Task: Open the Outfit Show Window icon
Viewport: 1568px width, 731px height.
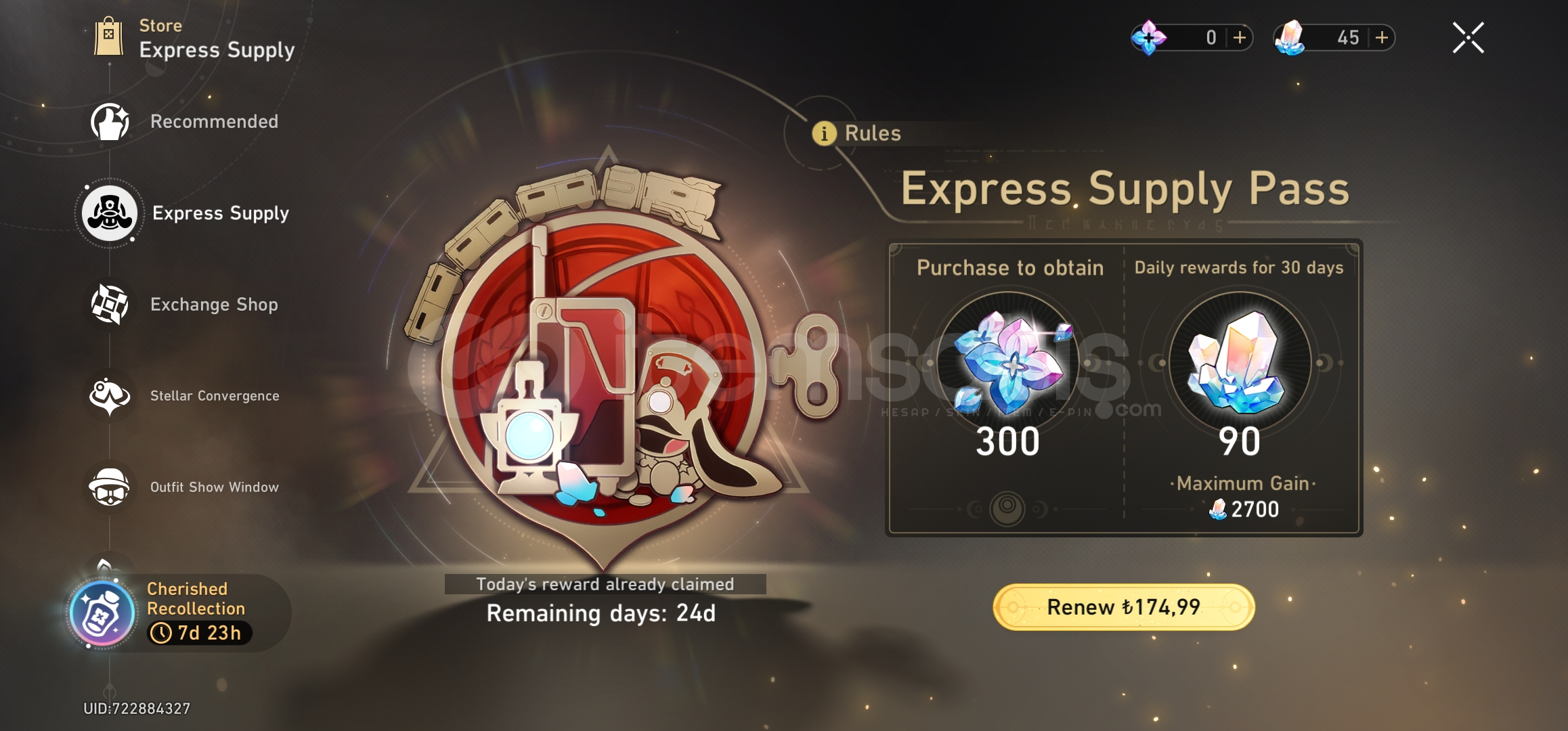Action: [110, 487]
